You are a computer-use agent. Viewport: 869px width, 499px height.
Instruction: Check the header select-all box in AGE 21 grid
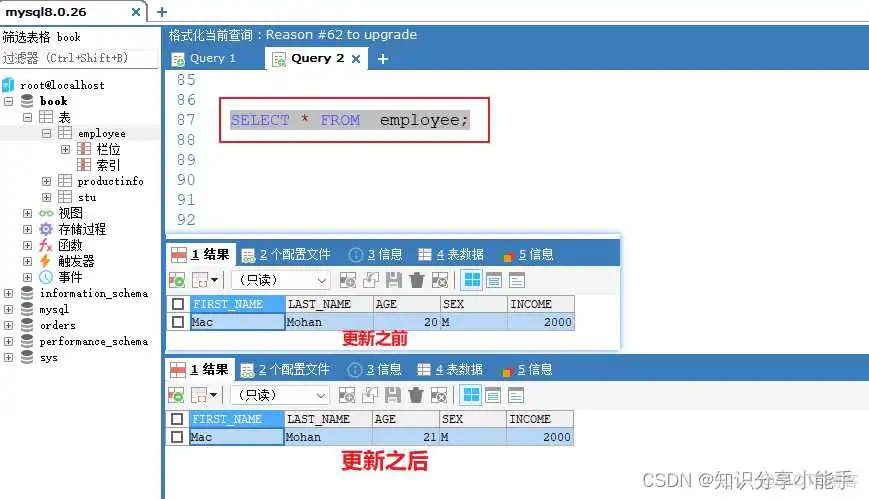coord(177,419)
